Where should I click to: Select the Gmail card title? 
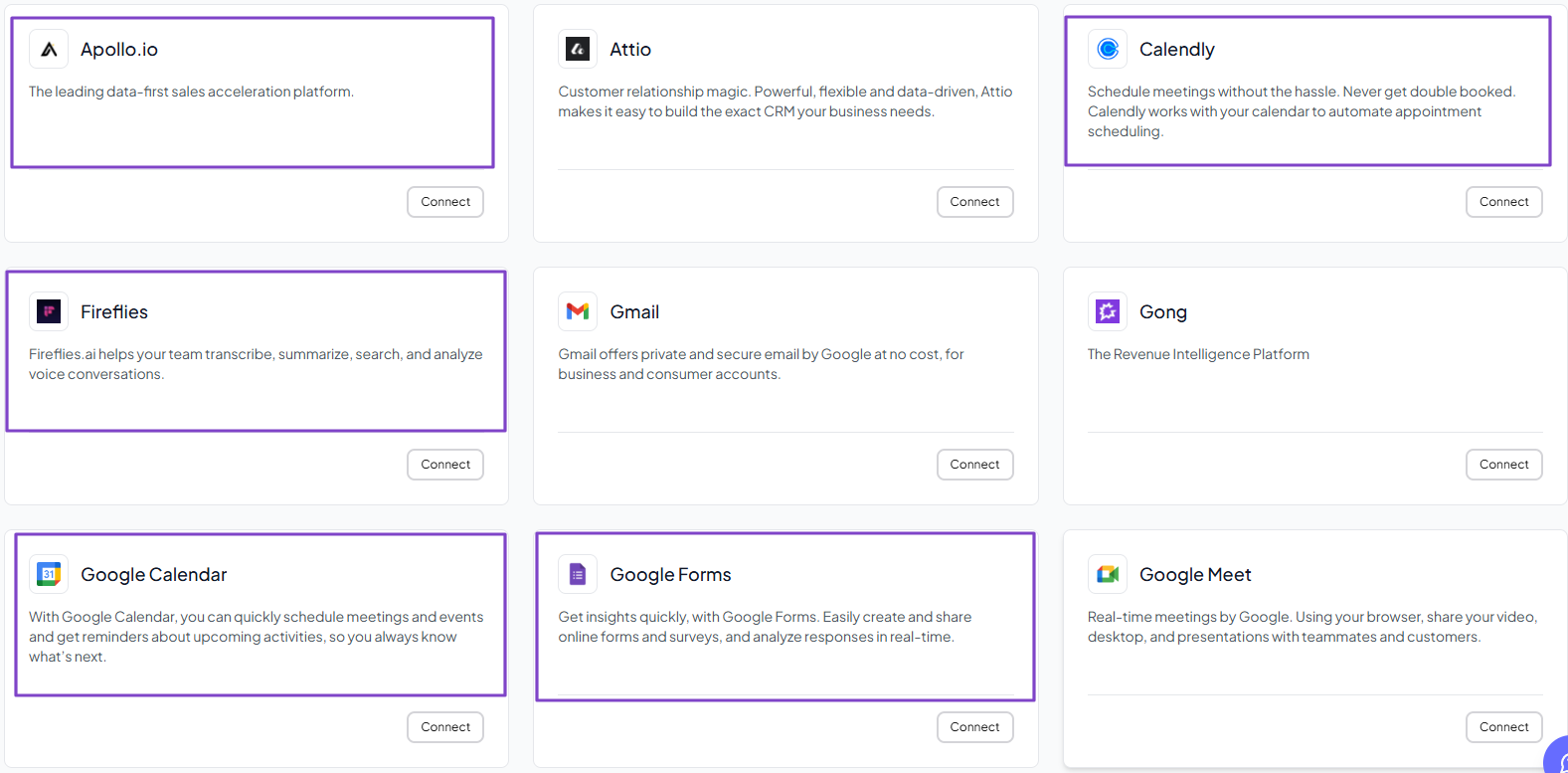(x=634, y=312)
